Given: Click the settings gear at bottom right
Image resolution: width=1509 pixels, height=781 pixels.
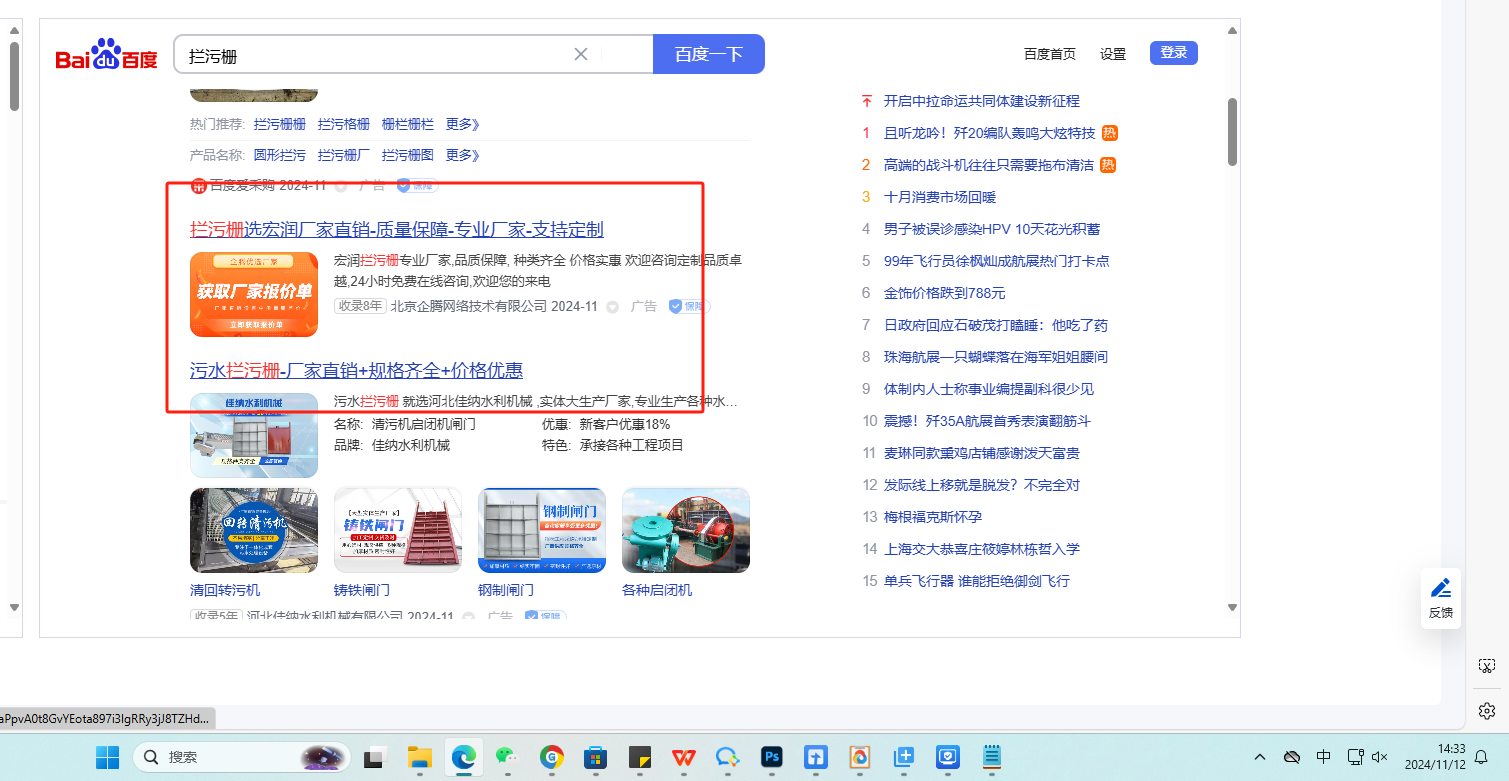Looking at the screenshot, I should point(1487,711).
